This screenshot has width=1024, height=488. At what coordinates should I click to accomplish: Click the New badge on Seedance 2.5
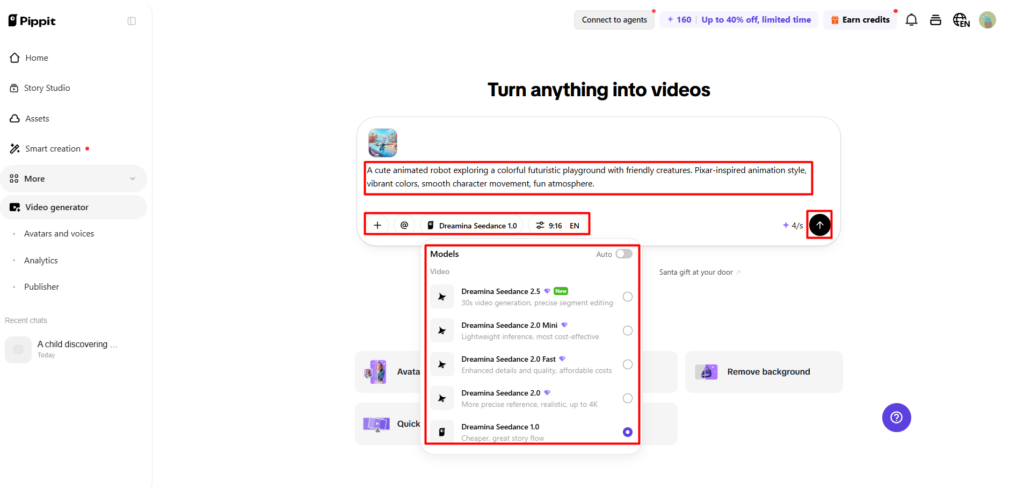[560, 291]
